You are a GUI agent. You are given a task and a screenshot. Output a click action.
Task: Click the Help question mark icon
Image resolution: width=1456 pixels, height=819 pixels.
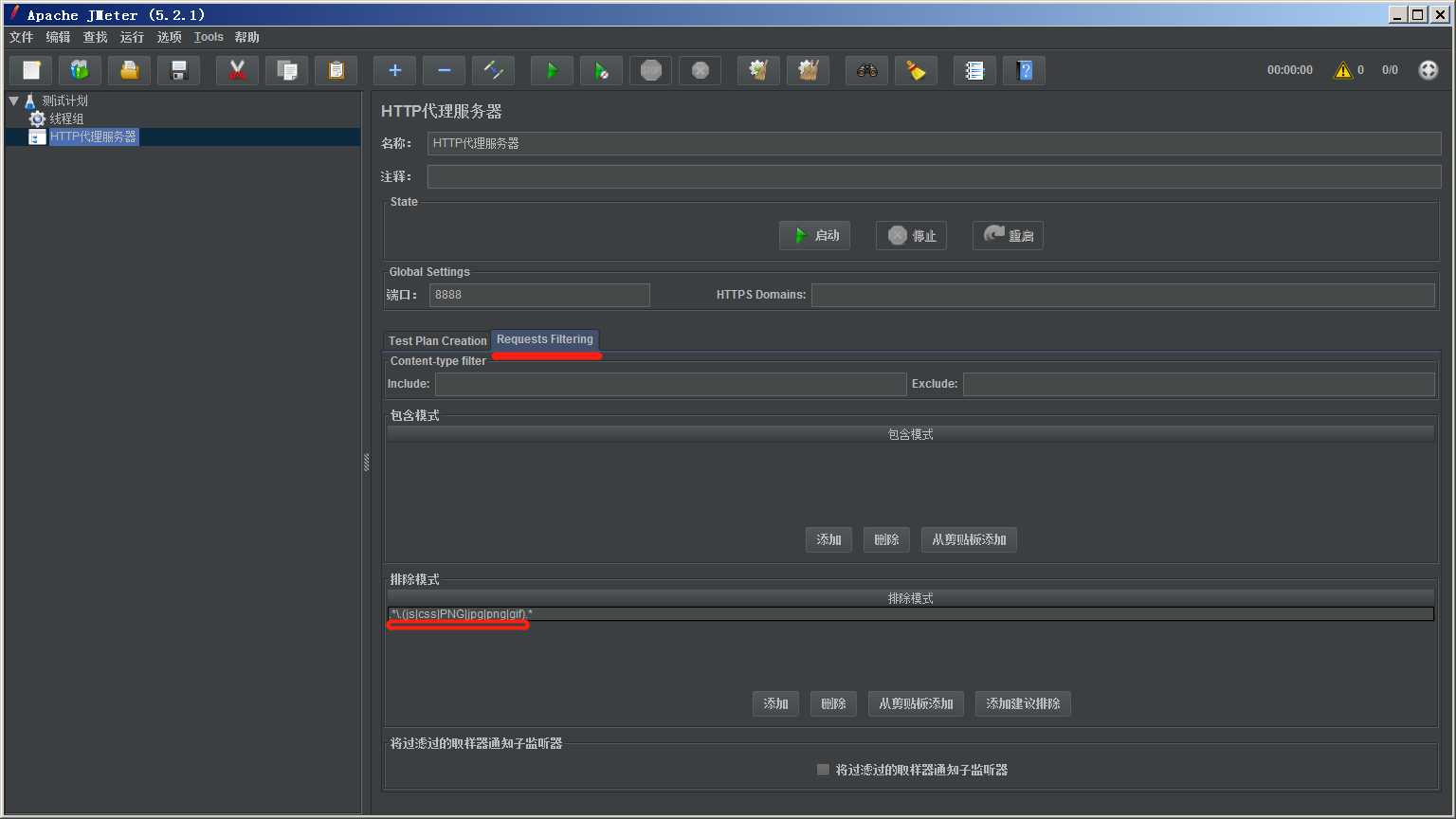coord(1024,70)
